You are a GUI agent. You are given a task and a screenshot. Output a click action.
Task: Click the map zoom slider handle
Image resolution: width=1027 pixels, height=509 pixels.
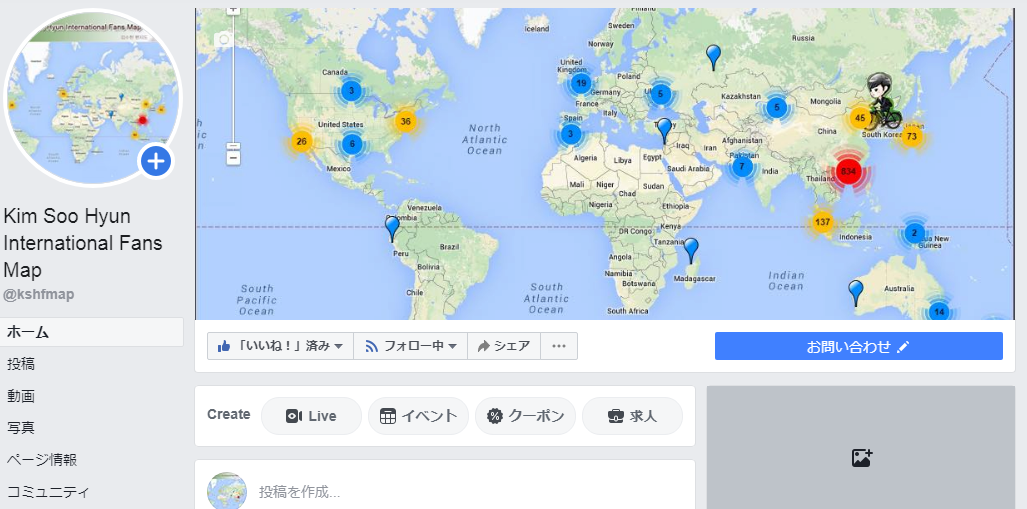(233, 147)
